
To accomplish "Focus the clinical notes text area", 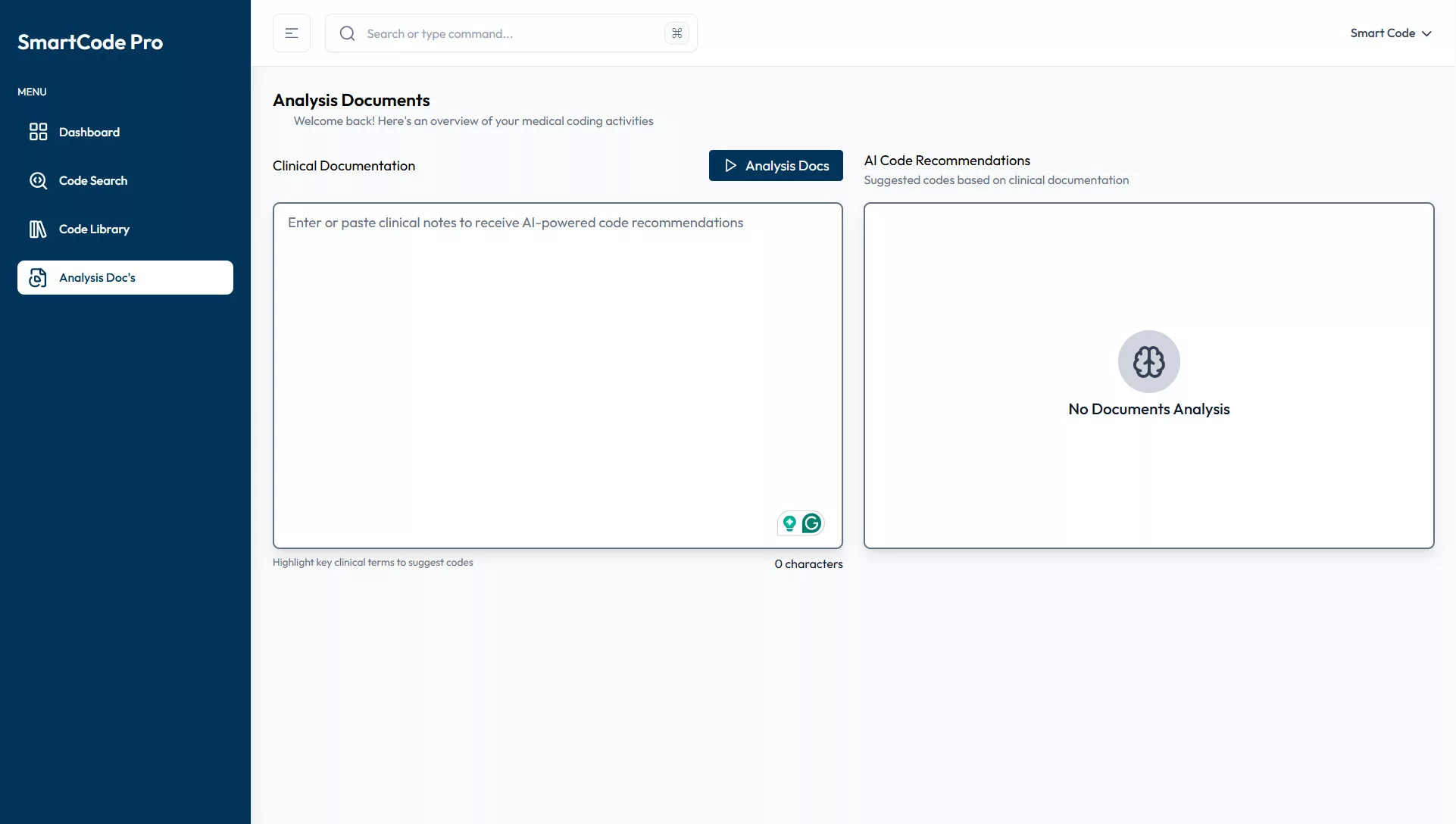I will 557,364.
